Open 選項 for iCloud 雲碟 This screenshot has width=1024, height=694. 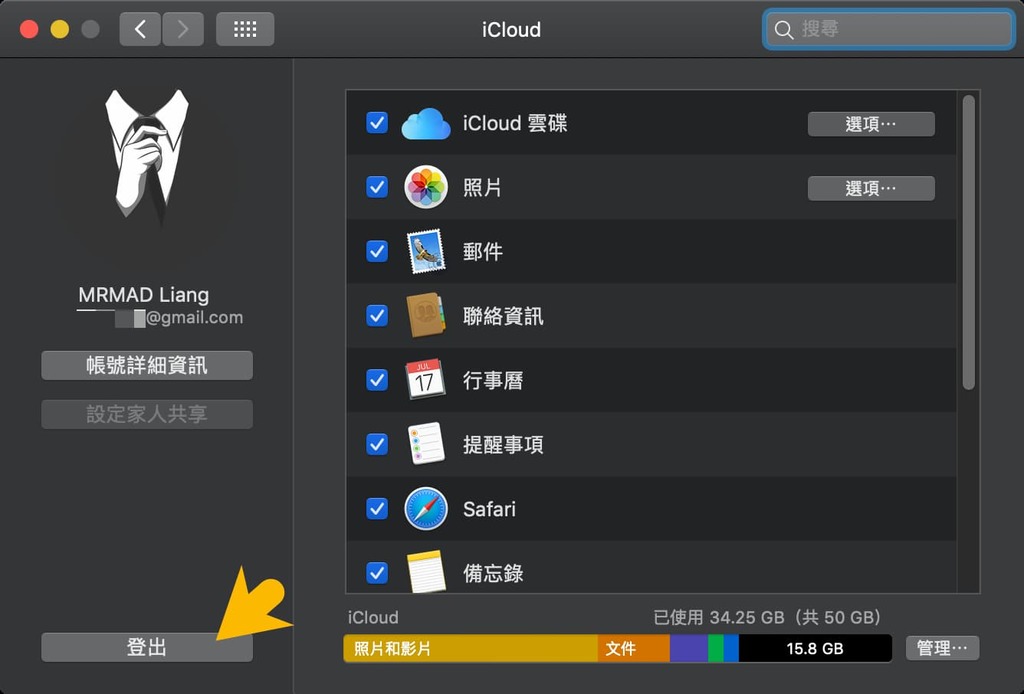pyautogui.click(x=871, y=123)
